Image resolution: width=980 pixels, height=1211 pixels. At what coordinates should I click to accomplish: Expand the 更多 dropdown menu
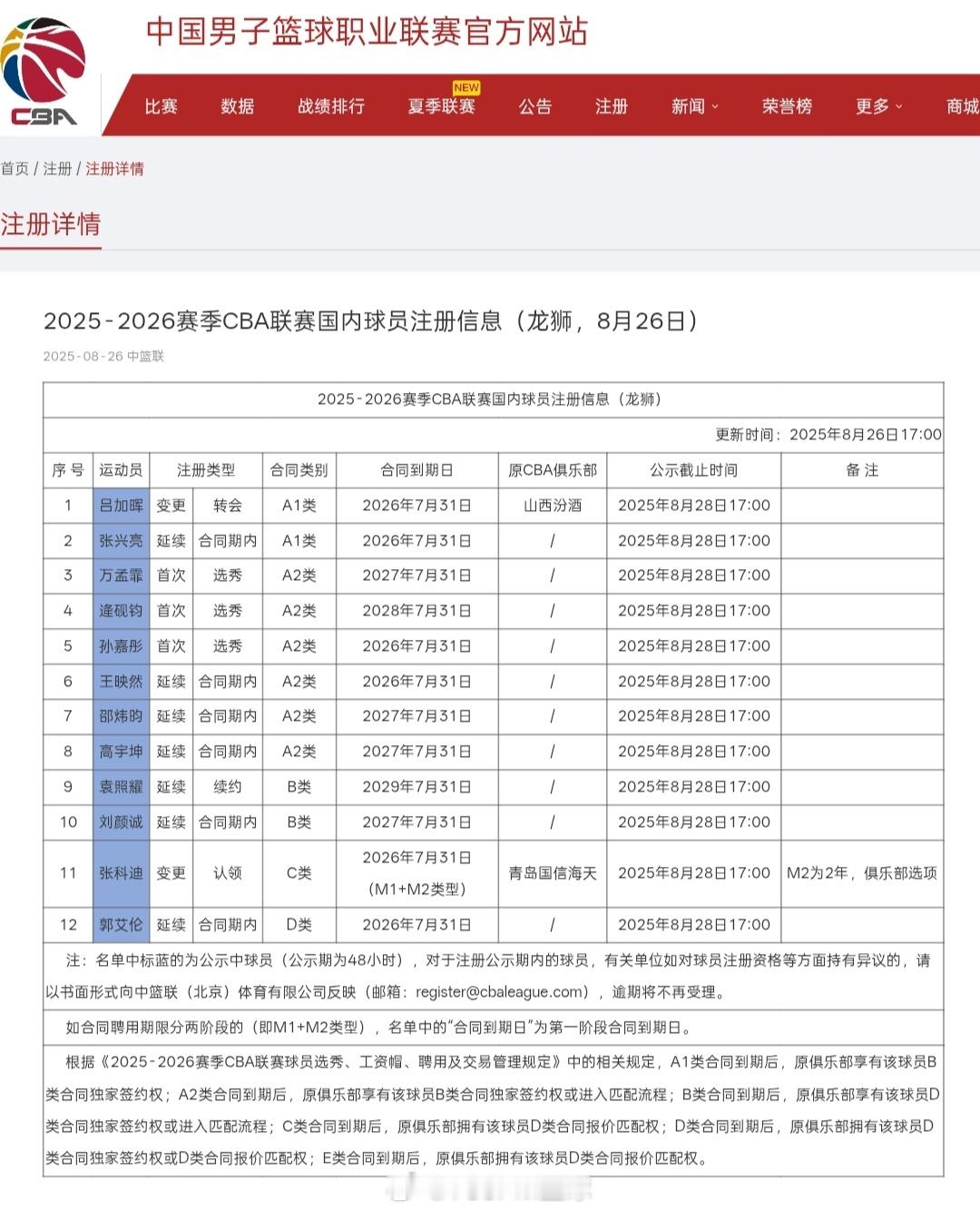[879, 106]
